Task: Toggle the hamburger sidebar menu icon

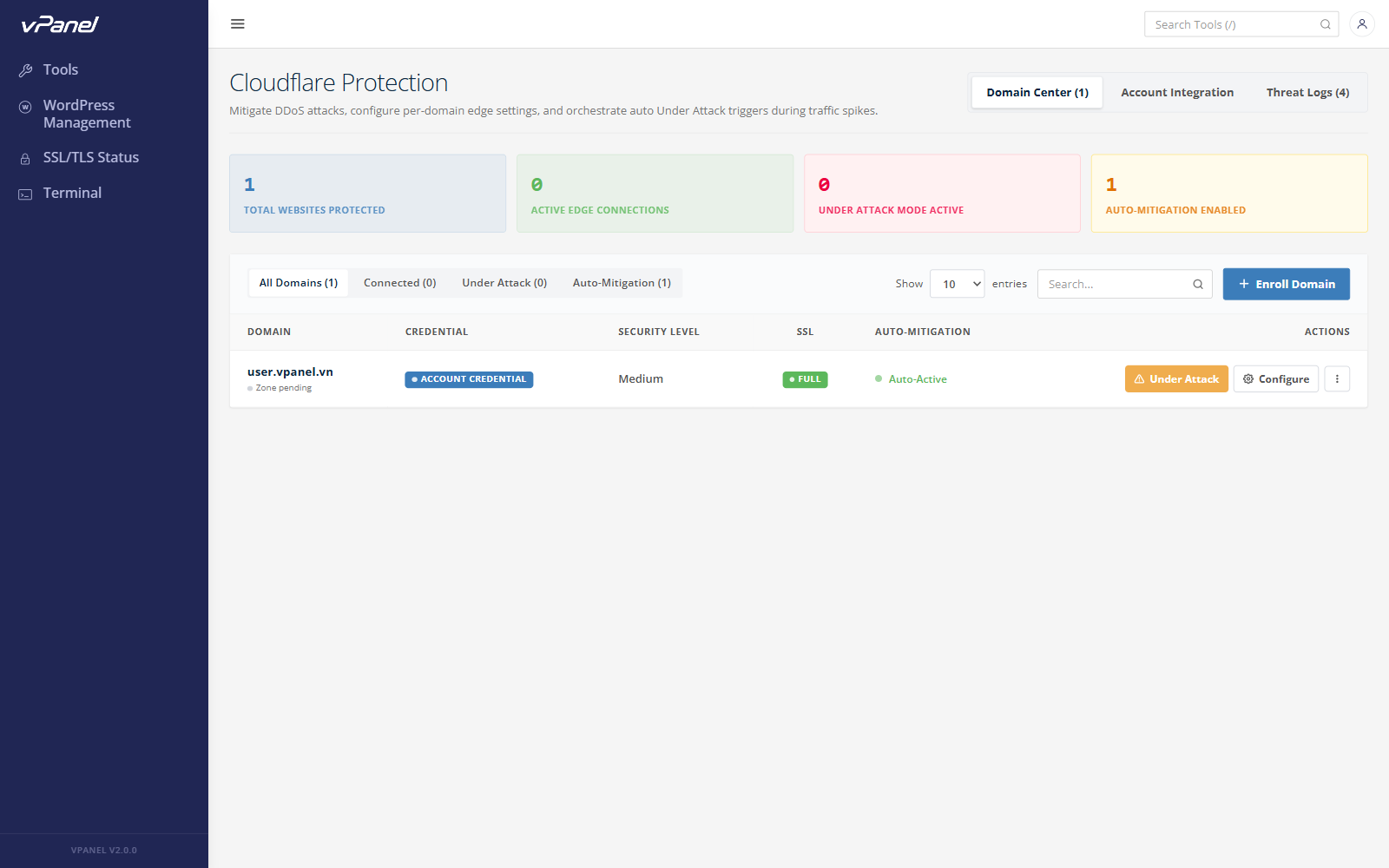Action: click(x=237, y=24)
